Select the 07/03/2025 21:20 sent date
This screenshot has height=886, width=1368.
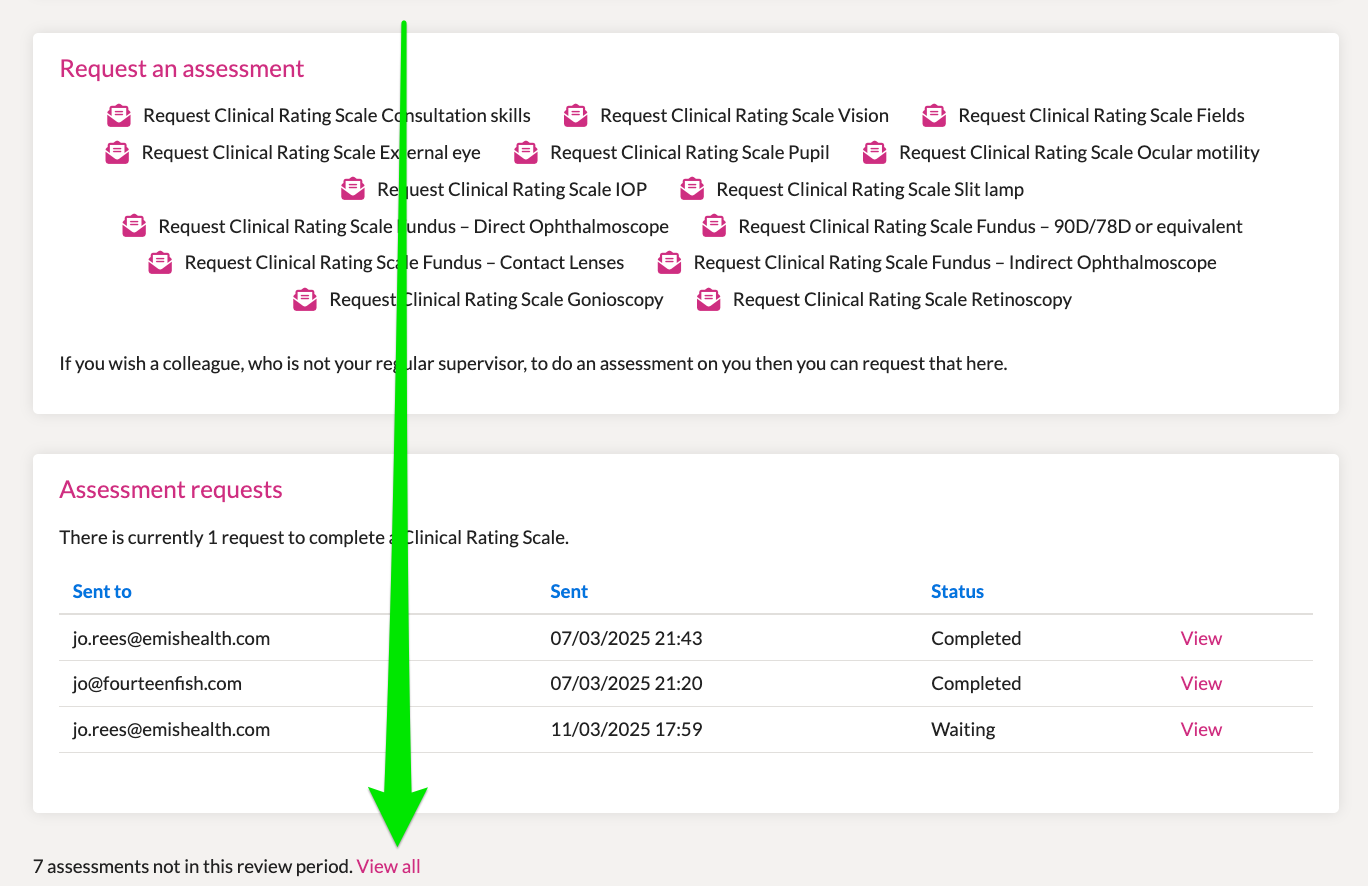(626, 684)
